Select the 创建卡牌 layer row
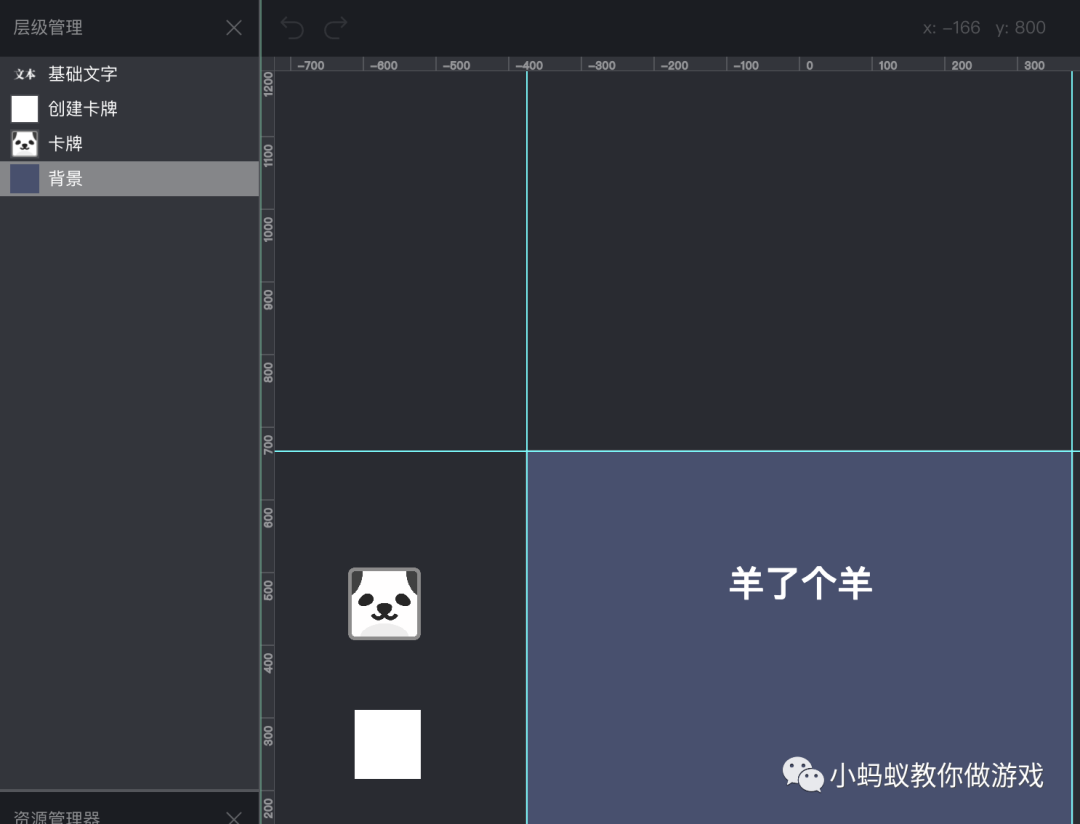Screen dimensions: 1080x824 tap(129, 109)
